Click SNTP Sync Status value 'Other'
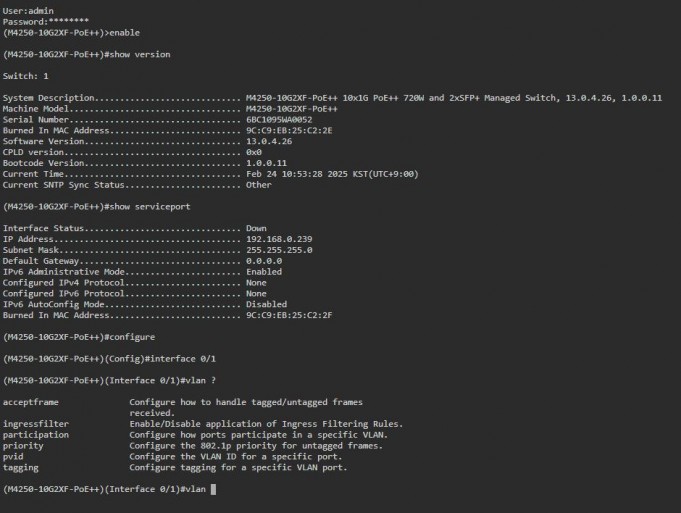 [258, 185]
